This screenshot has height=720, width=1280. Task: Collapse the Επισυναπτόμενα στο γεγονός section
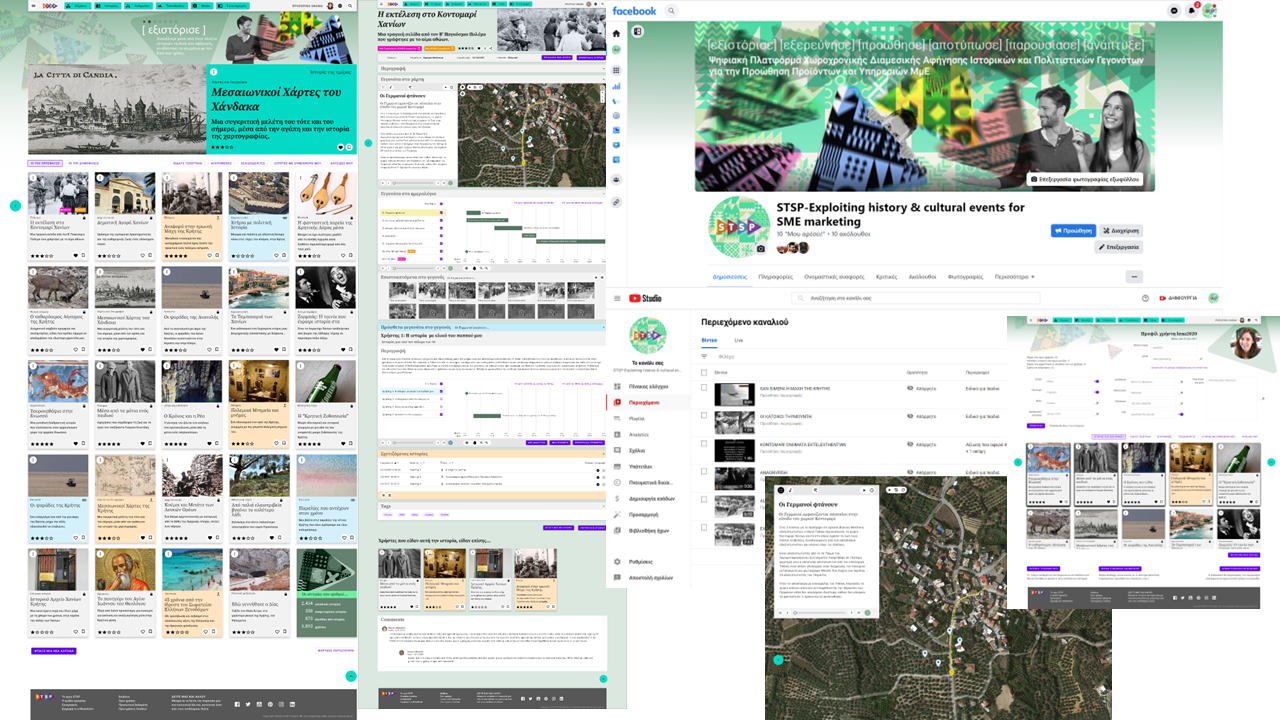[x=600, y=277]
